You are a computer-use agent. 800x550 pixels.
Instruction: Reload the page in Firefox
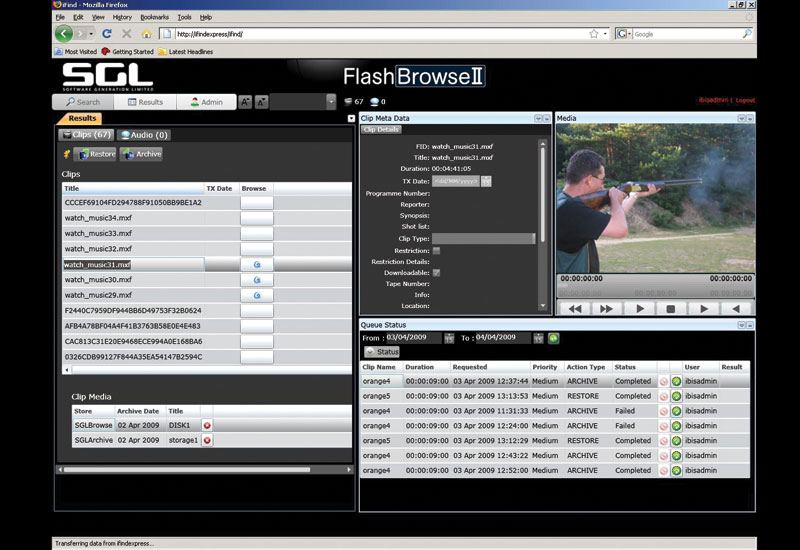click(107, 34)
